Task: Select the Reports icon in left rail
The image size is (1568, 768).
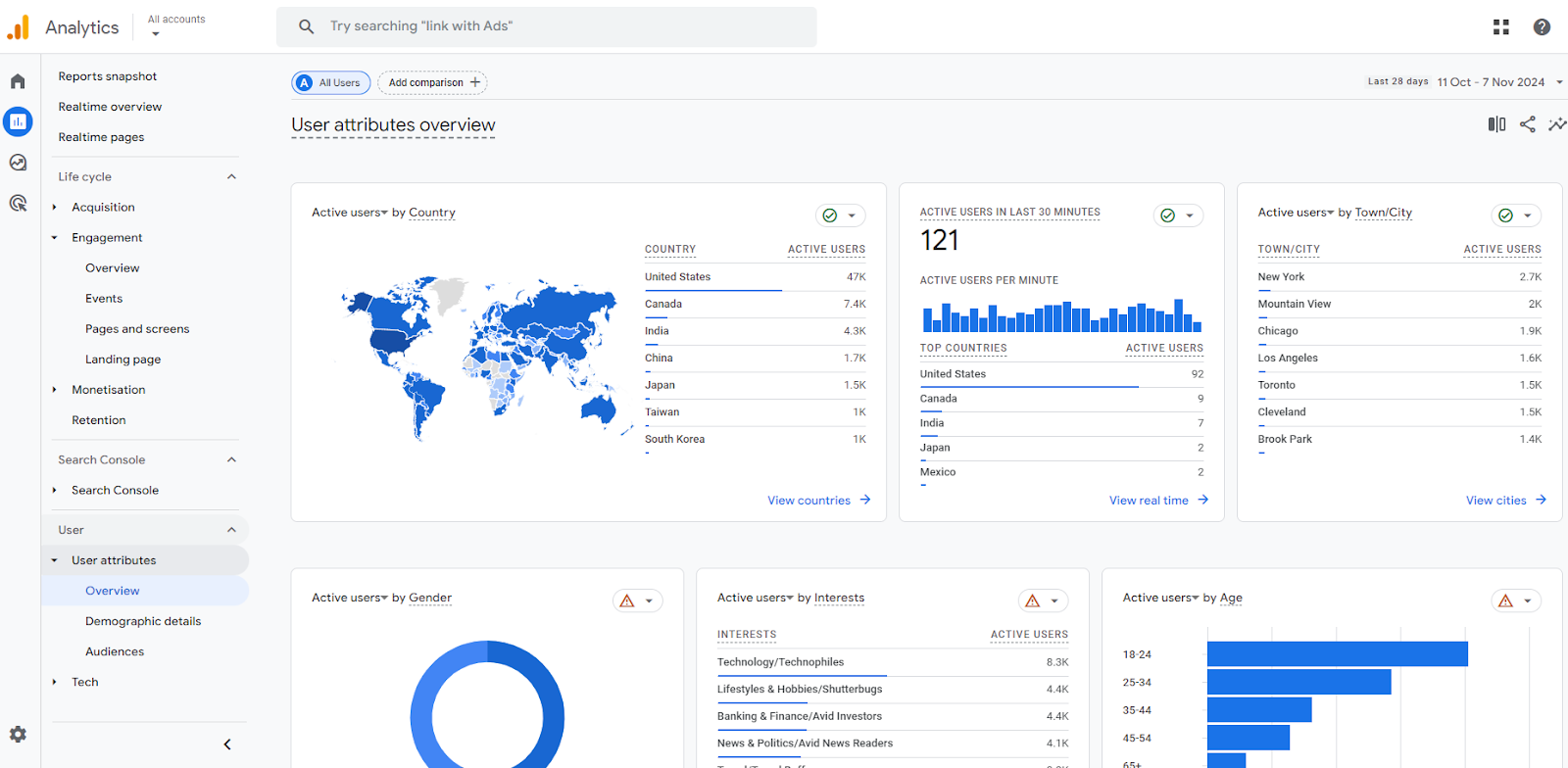Action: point(18,121)
